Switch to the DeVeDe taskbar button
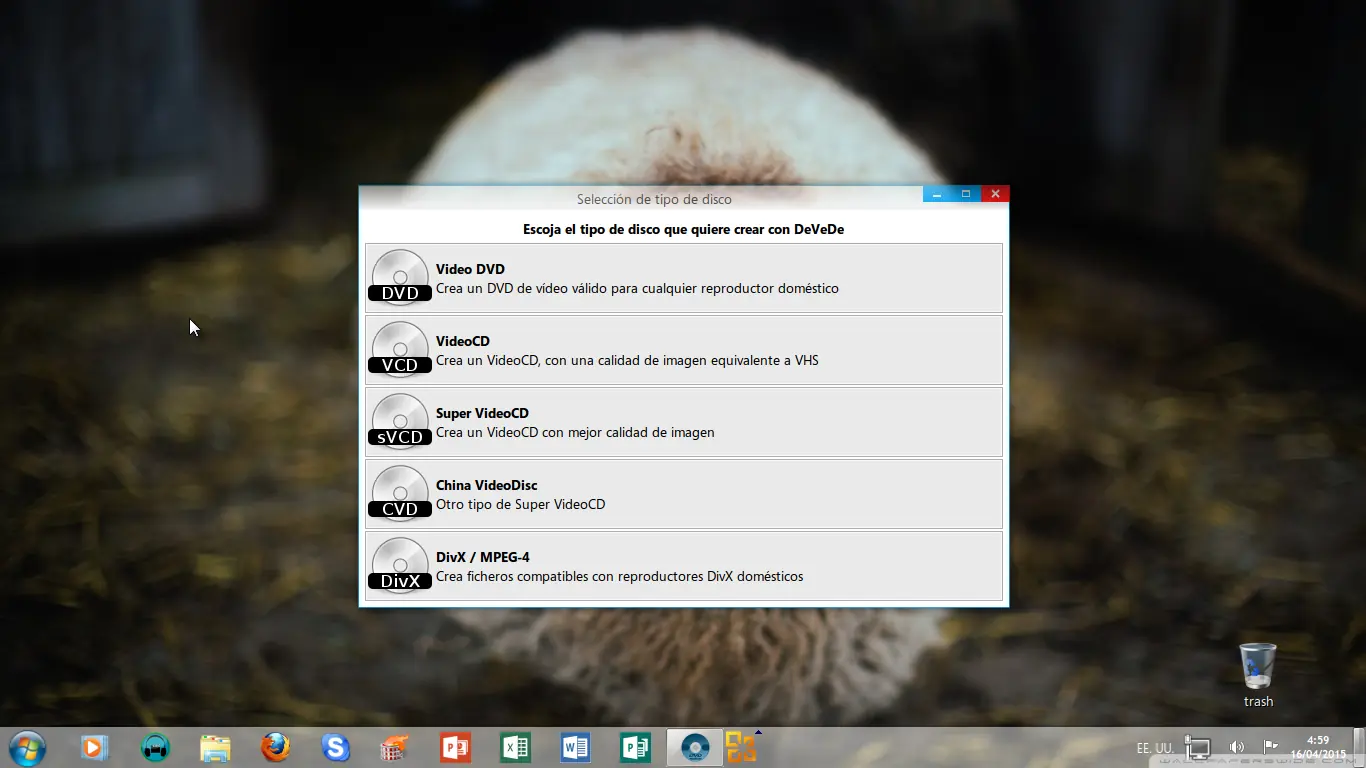1366x768 pixels. [695, 748]
